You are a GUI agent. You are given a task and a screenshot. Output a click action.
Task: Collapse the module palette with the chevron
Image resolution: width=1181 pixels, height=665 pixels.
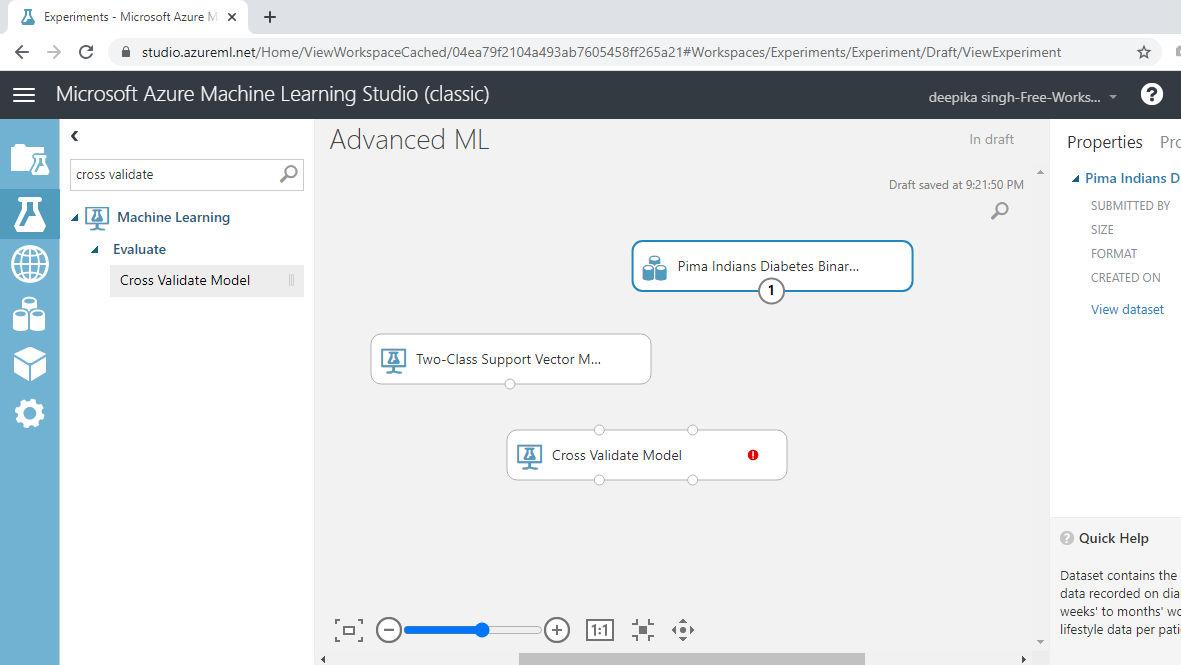[x=75, y=136]
